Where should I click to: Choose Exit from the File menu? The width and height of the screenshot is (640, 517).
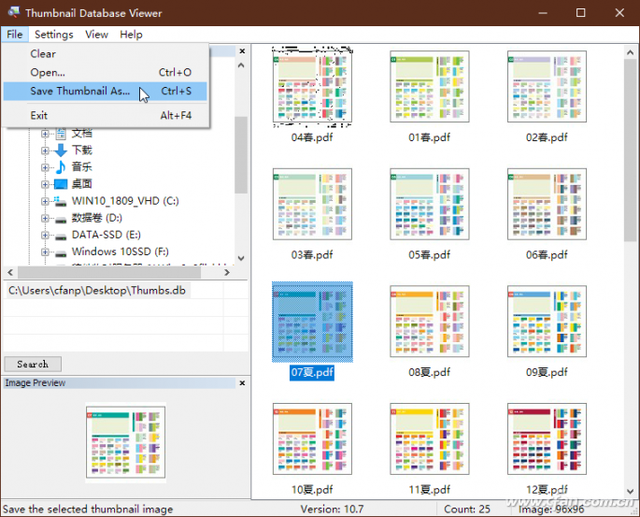coord(105,115)
